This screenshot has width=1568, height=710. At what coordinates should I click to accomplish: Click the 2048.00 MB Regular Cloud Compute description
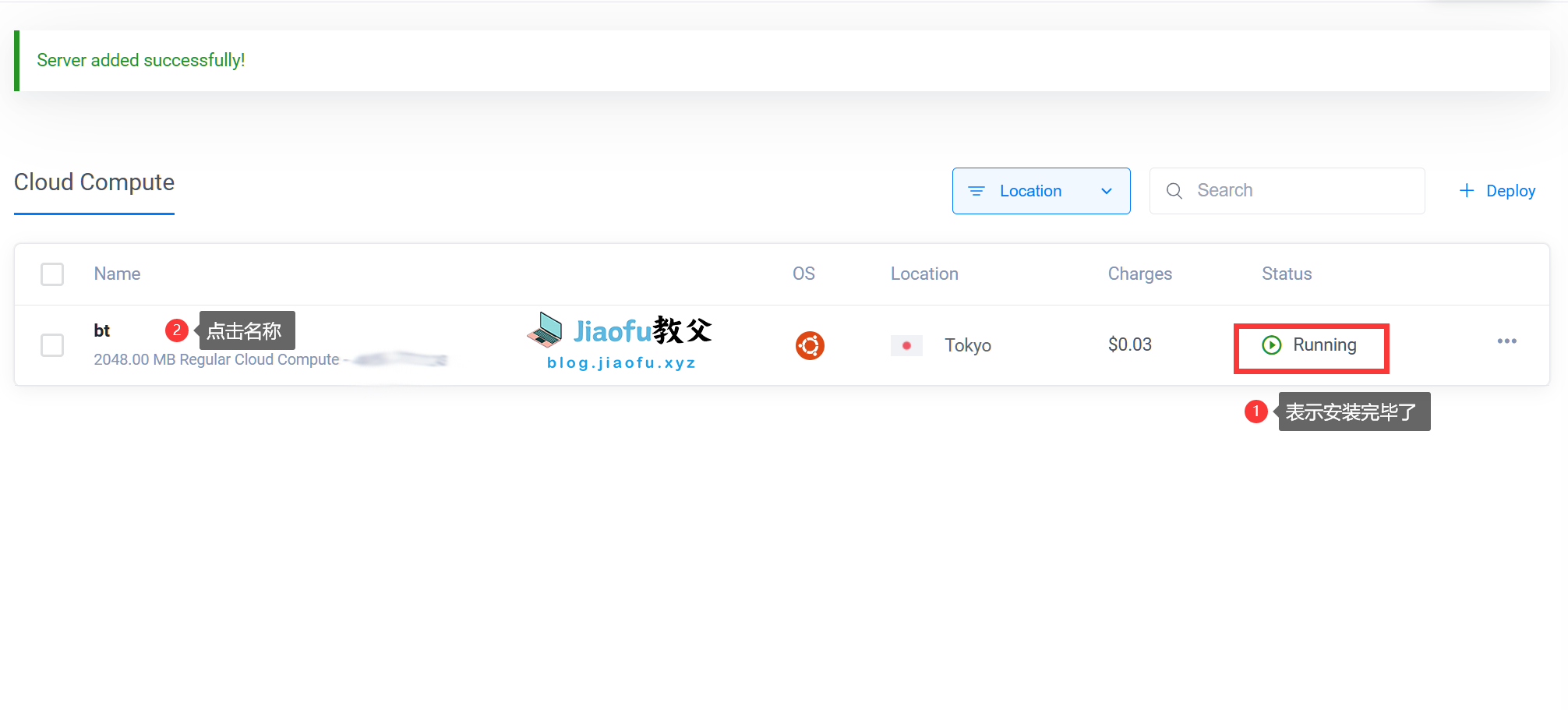pyautogui.click(x=217, y=359)
